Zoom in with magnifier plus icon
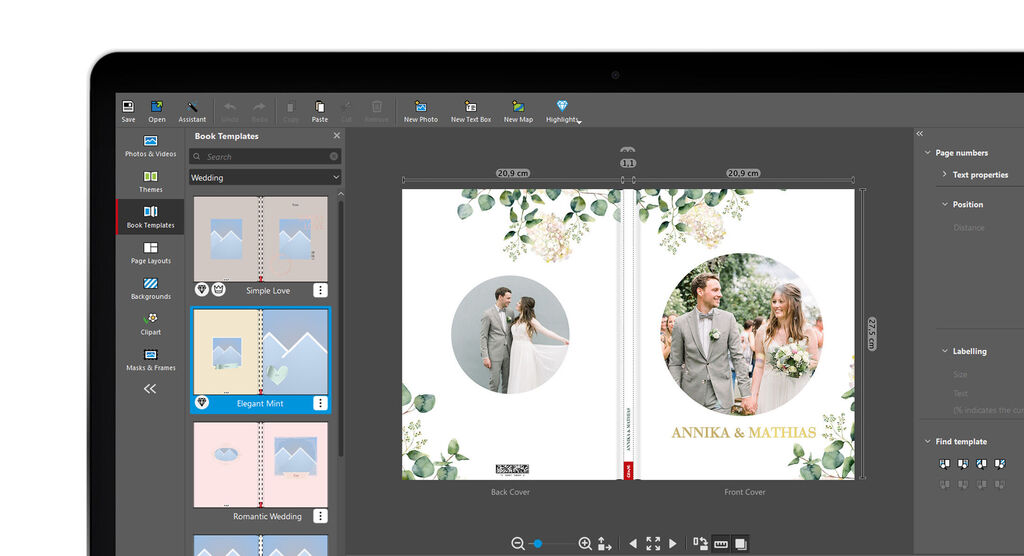The width and height of the screenshot is (1024, 556). click(585, 544)
